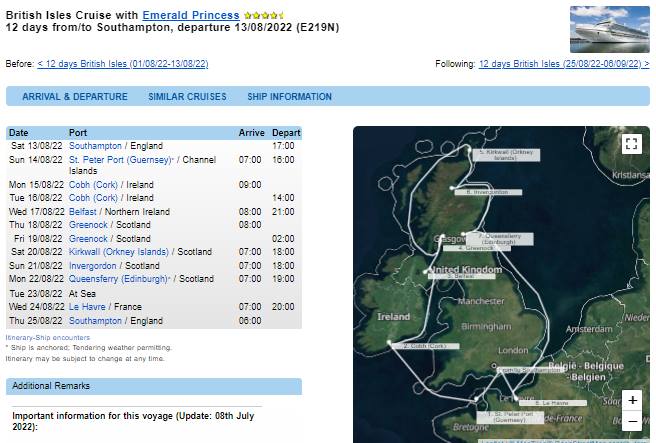The width and height of the screenshot is (656, 443).
Task: Click the Port column header
Action: click(x=78, y=133)
